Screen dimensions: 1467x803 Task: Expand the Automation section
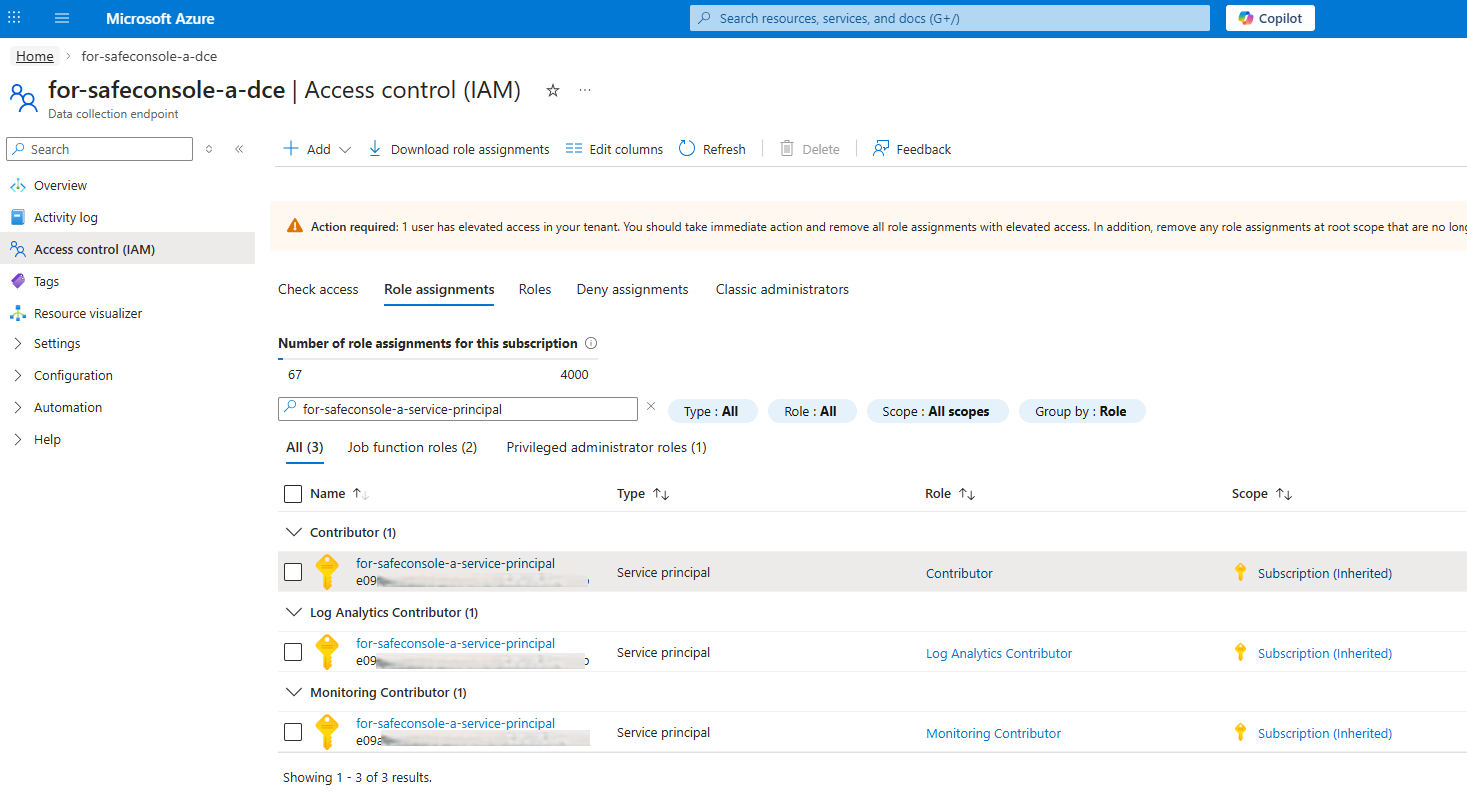pos(68,407)
